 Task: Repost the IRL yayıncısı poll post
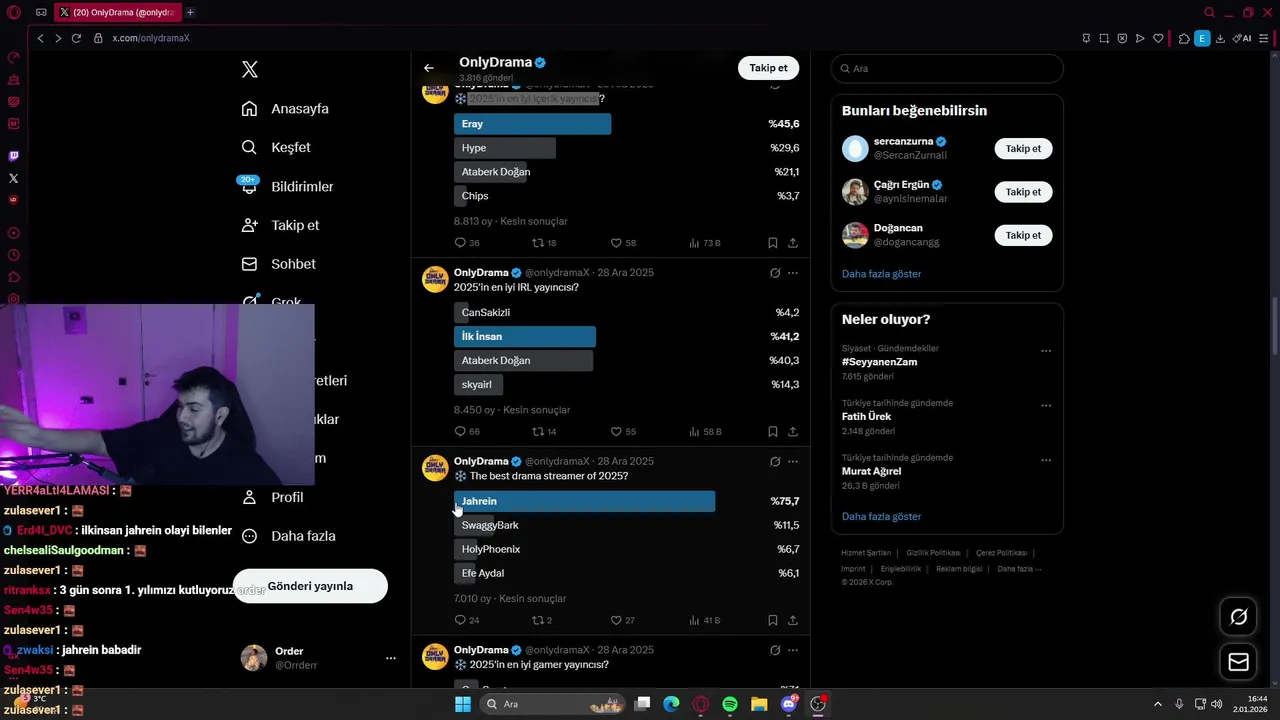coord(545,432)
